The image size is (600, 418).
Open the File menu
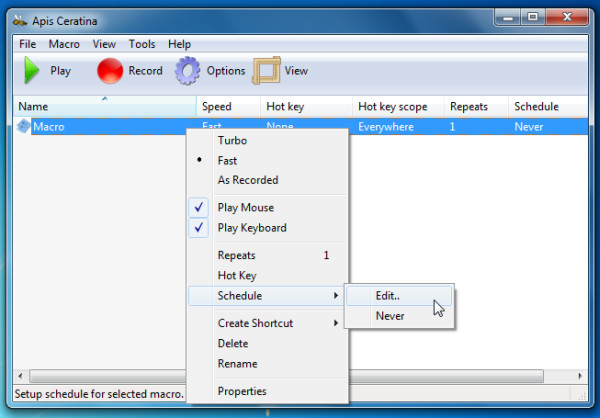(x=28, y=44)
